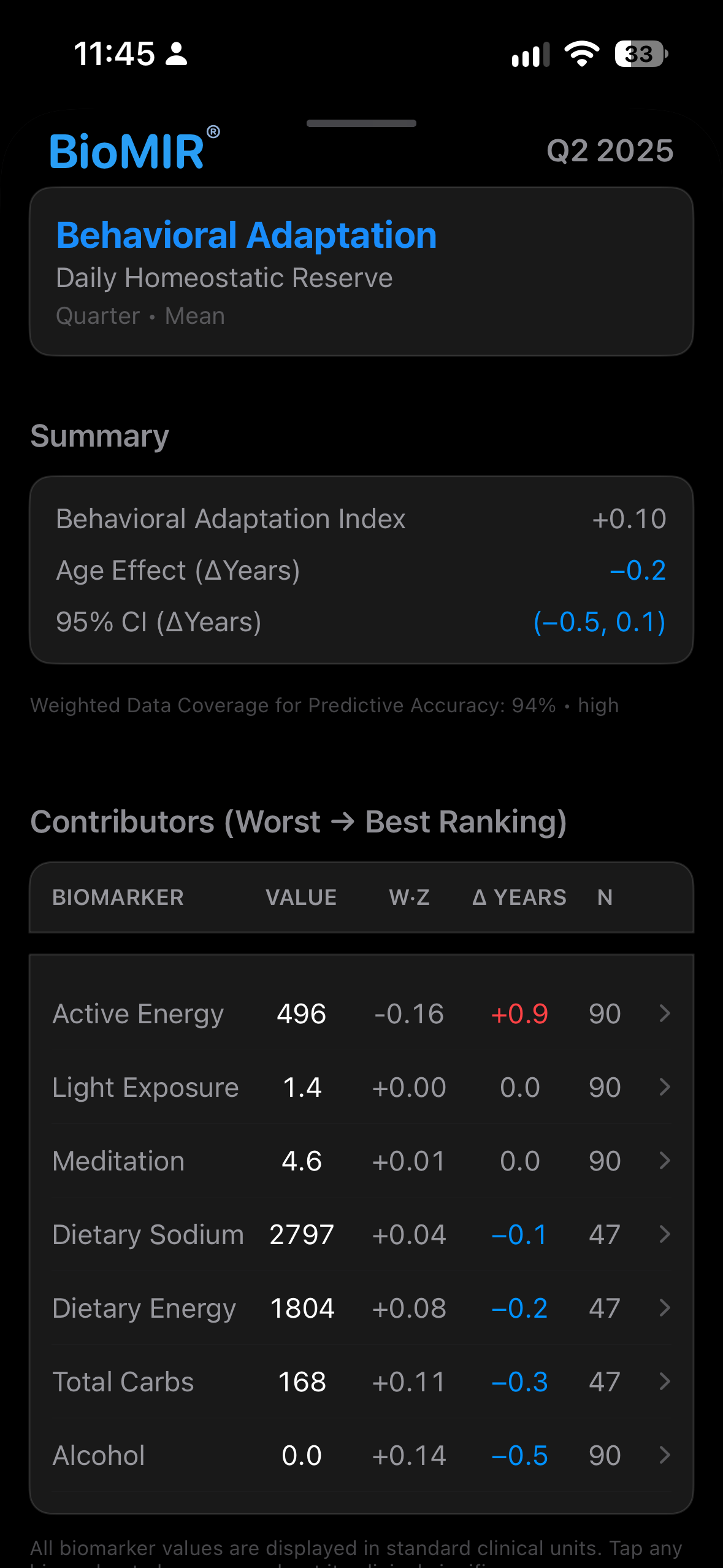Expand the Light Exposure row chevron
Screen dimensions: 723x1568
(x=665, y=1087)
